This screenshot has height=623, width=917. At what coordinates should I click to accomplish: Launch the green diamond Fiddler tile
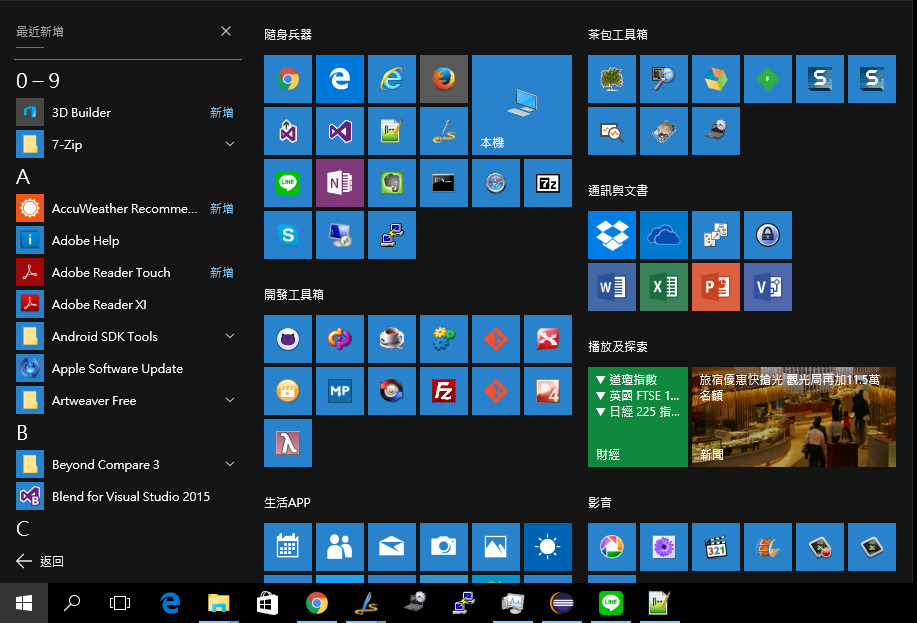(768, 79)
